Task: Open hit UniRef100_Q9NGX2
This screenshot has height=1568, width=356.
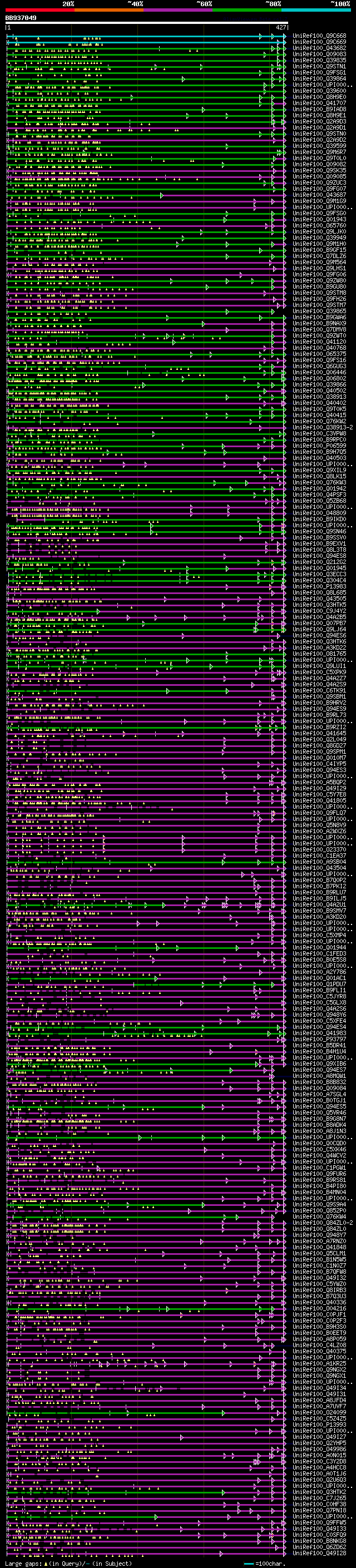Action: point(319,1369)
